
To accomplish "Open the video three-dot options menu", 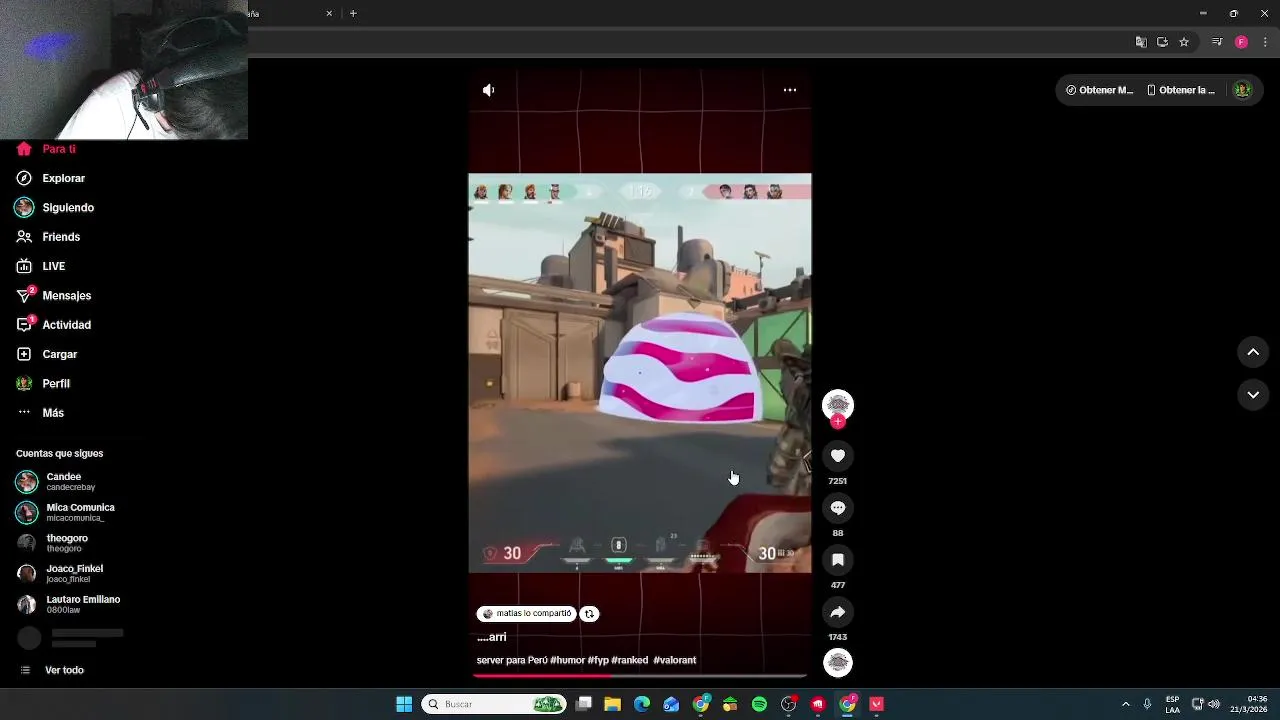I will 790,90.
